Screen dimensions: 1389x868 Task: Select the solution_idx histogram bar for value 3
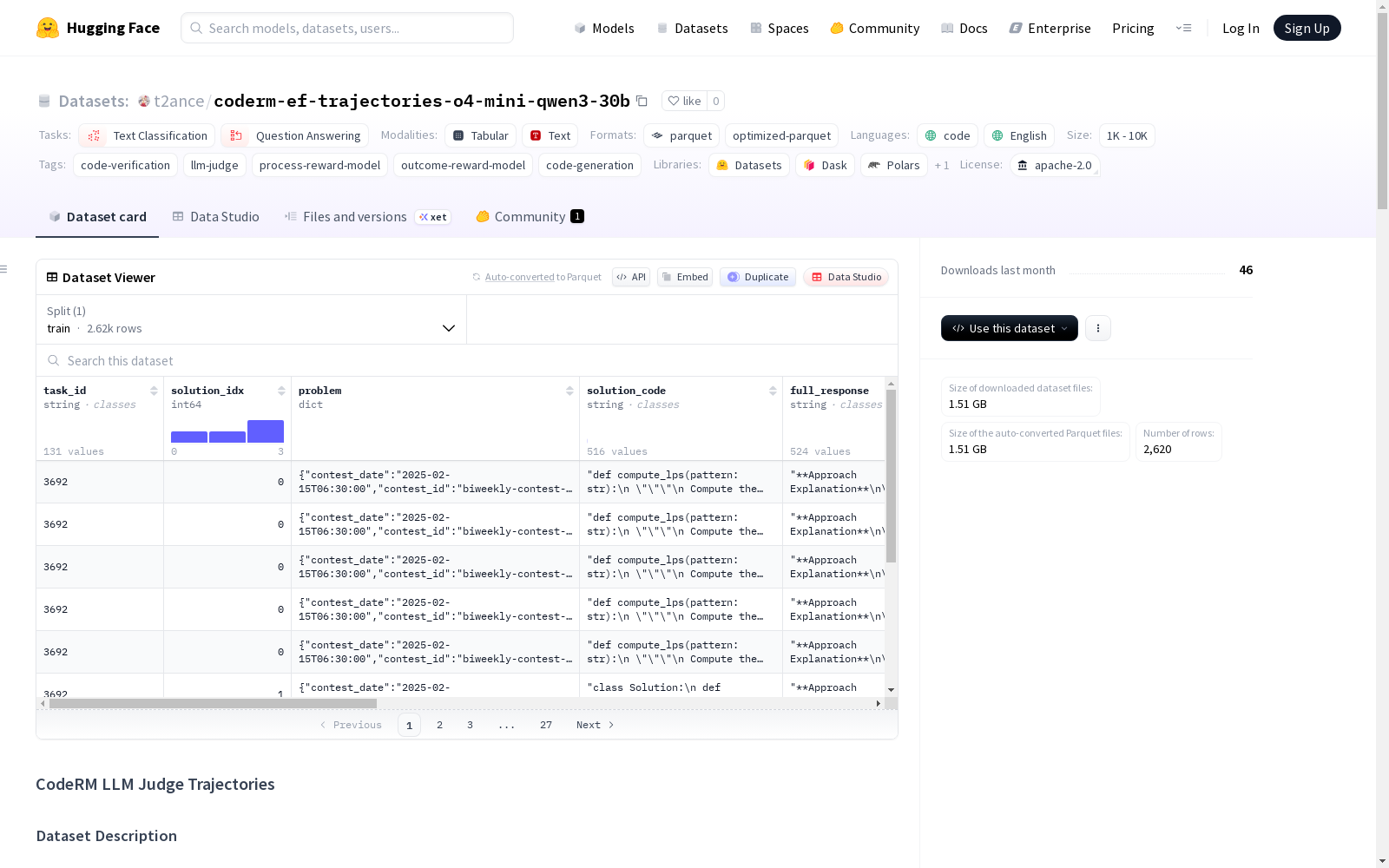coord(266,431)
